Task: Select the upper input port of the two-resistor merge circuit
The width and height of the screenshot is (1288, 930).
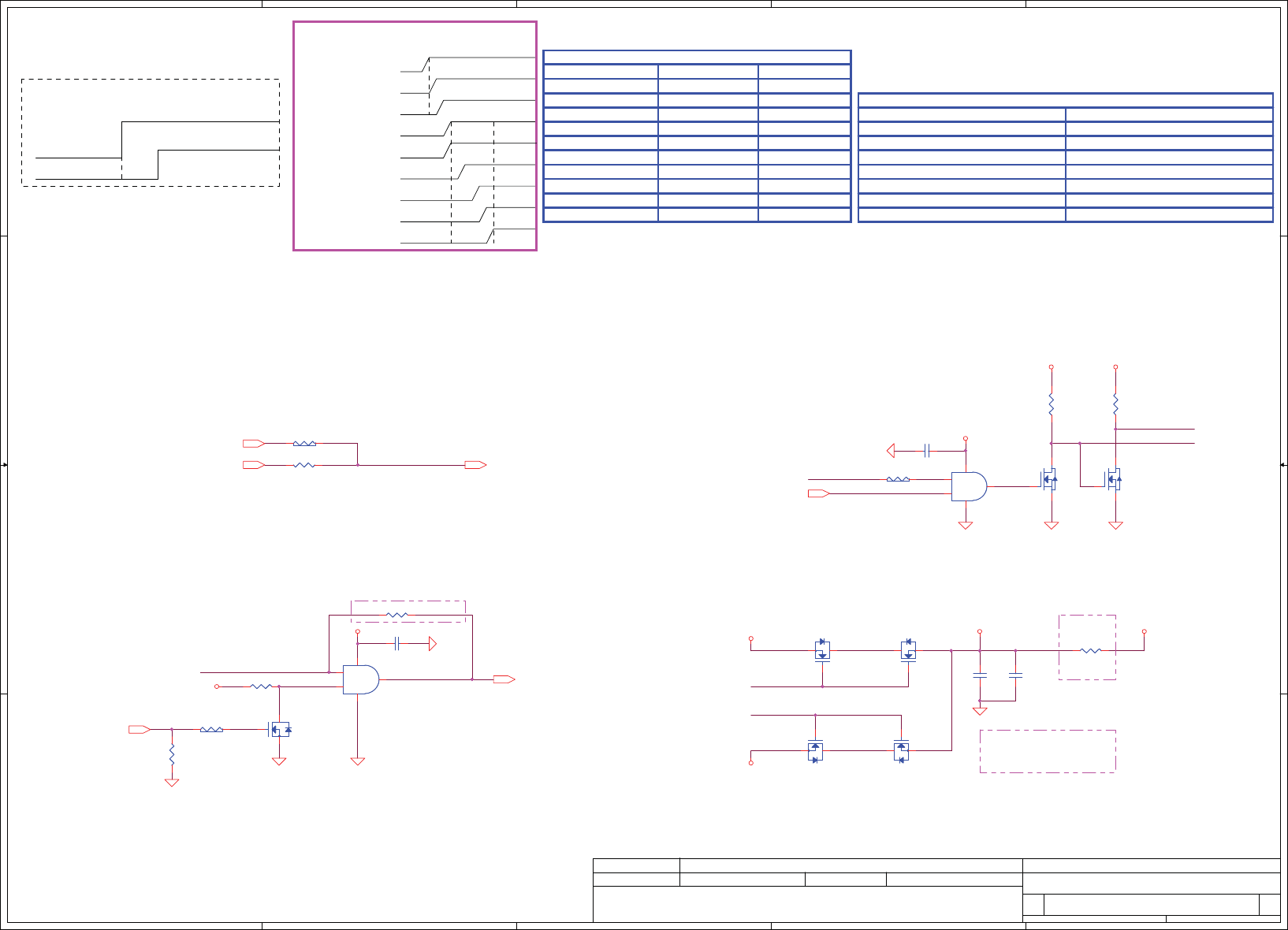Action: 253,444
